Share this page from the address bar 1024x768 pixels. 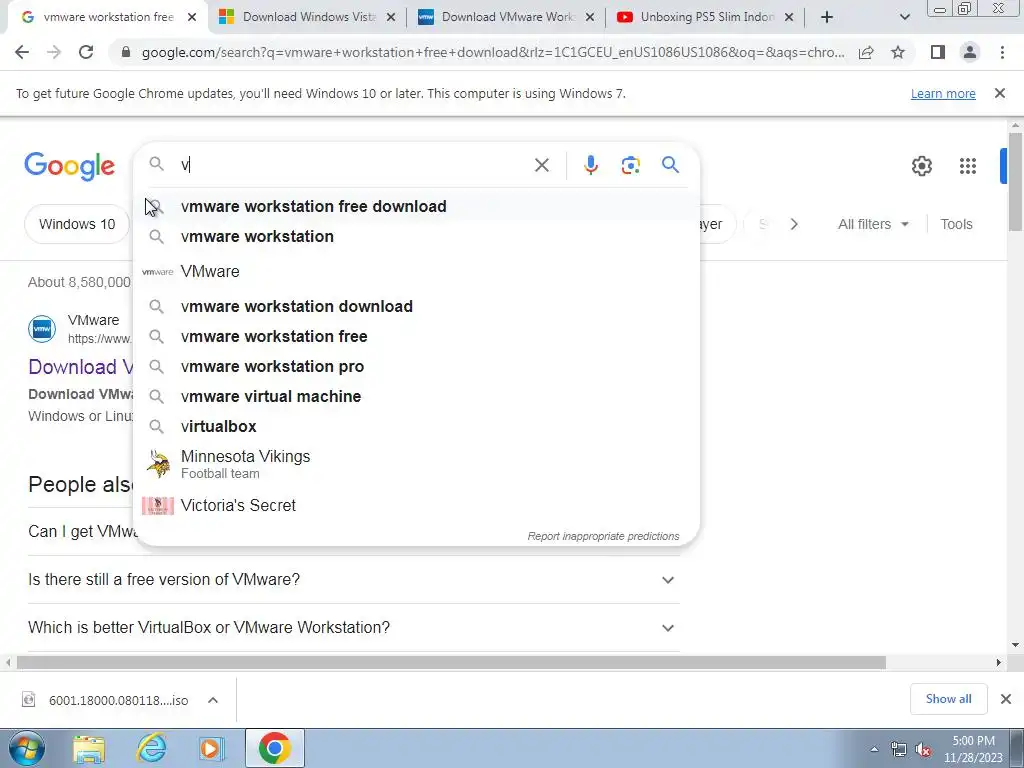click(866, 52)
